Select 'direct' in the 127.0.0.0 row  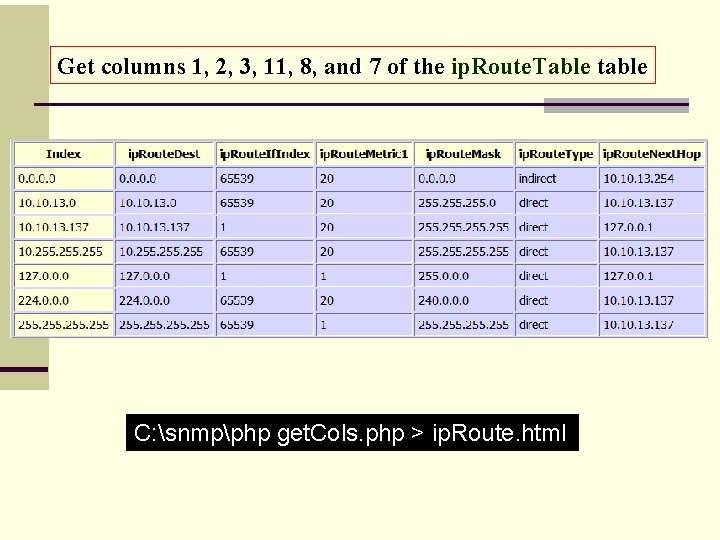click(x=556, y=276)
